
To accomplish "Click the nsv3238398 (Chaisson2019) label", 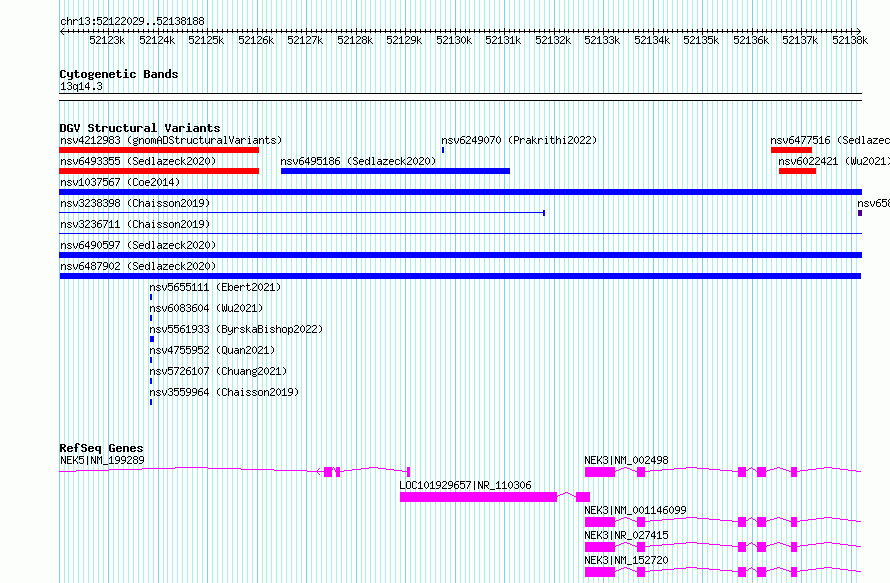I will click(135, 203).
